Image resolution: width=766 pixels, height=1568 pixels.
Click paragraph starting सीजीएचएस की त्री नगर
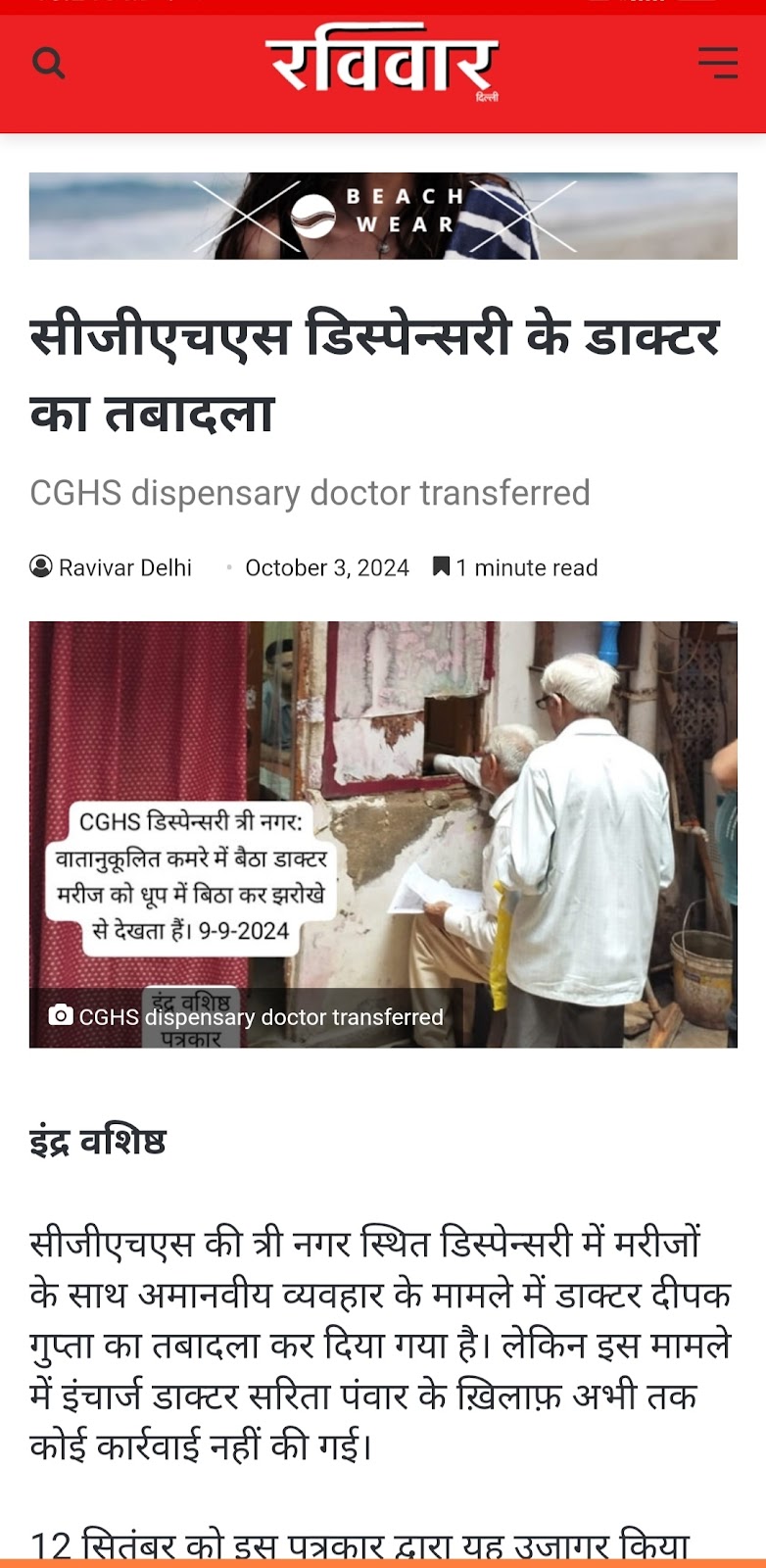[x=381, y=1344]
